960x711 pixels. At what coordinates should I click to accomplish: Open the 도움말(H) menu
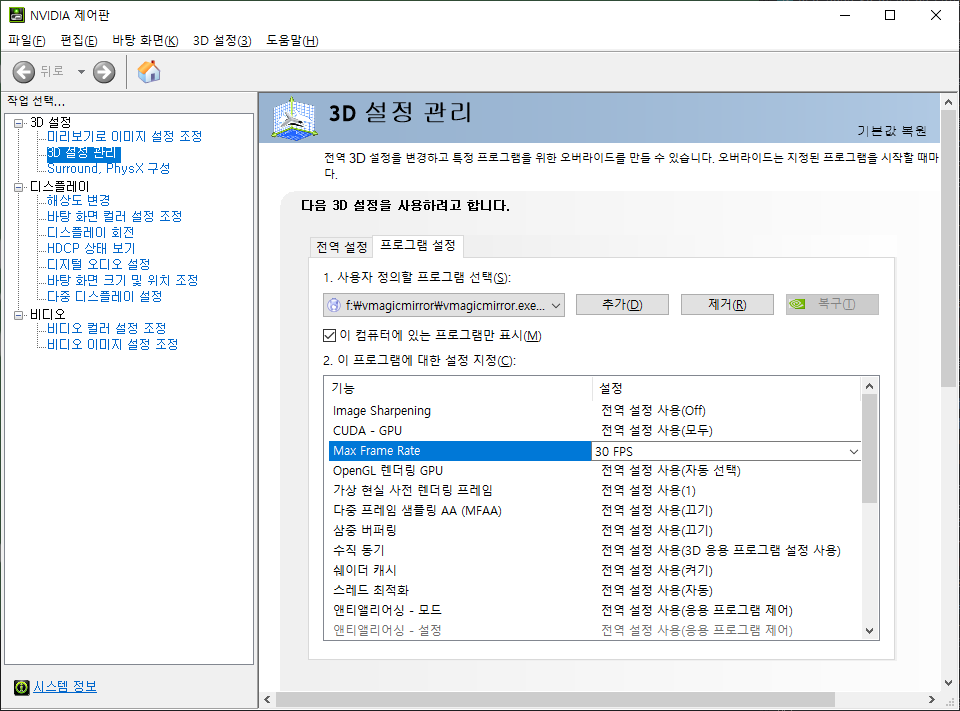click(x=292, y=40)
